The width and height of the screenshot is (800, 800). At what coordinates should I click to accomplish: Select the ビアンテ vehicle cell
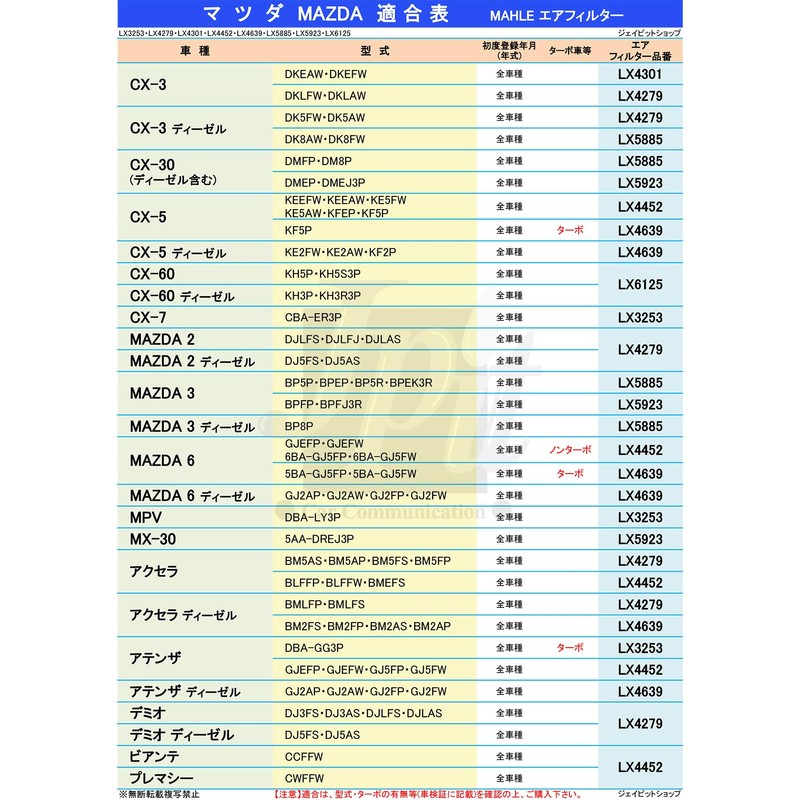[195, 757]
